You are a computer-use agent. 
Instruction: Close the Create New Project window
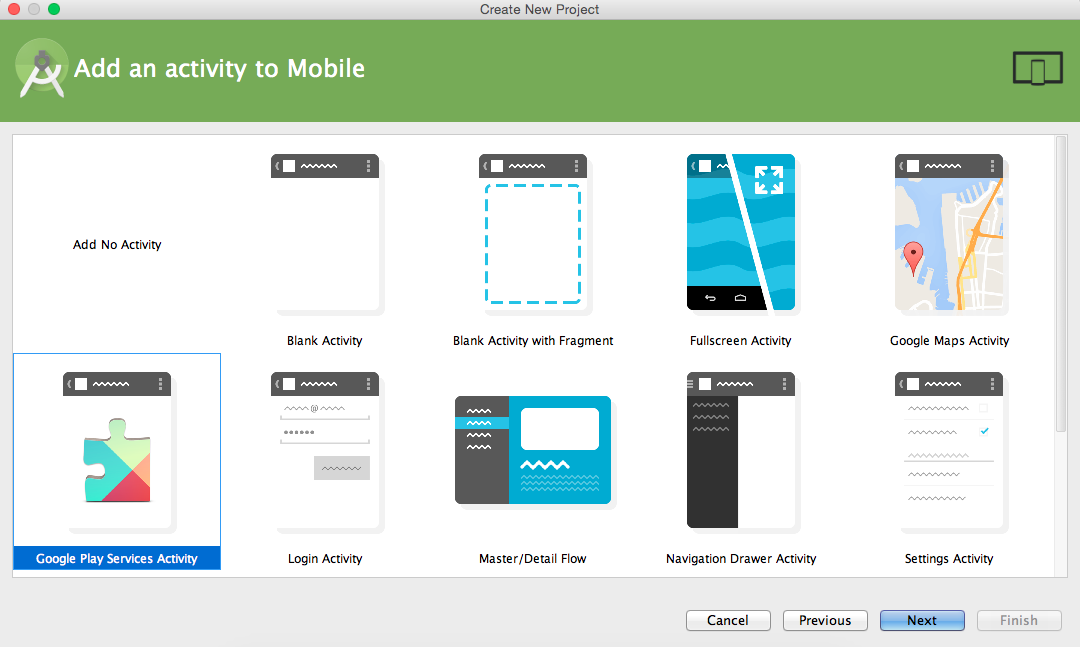14,9
